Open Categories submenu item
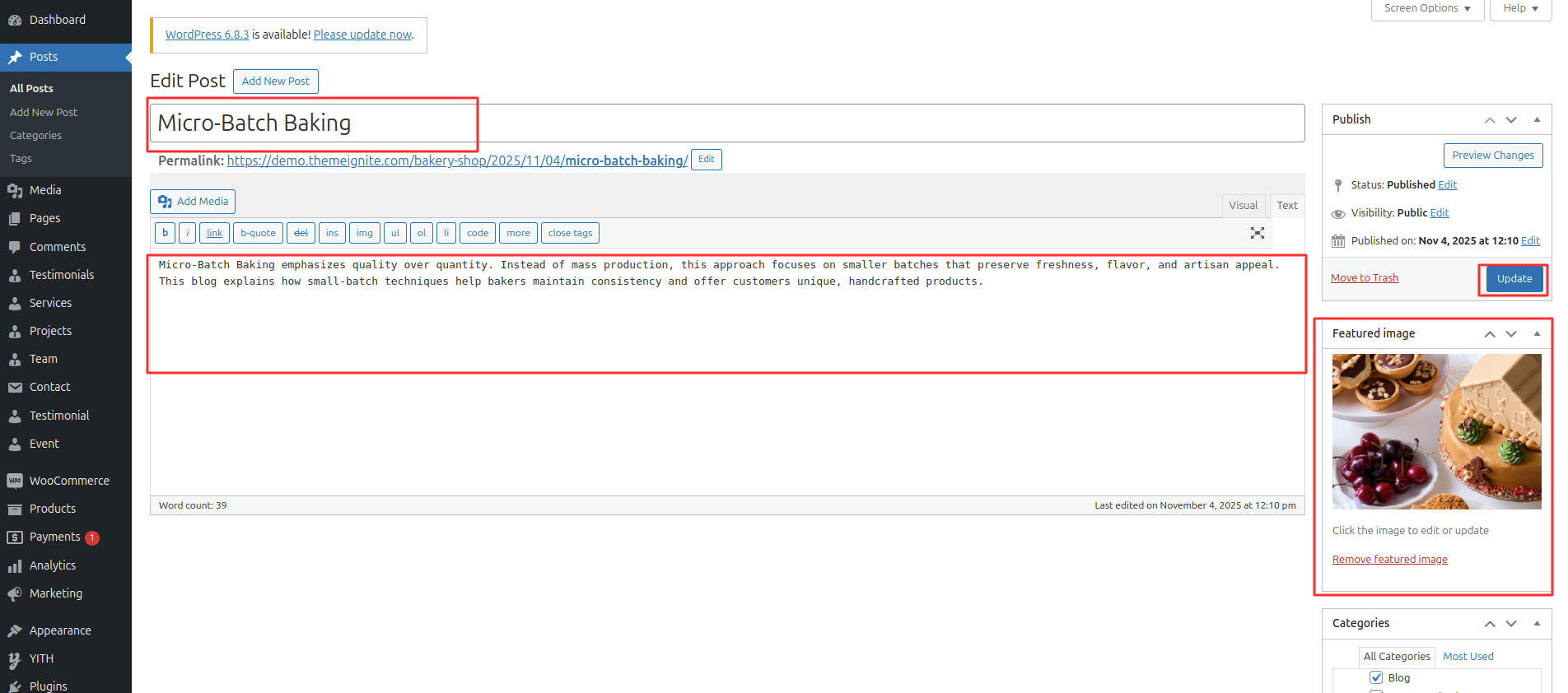Viewport: 1568px width, 693px height. click(35, 135)
